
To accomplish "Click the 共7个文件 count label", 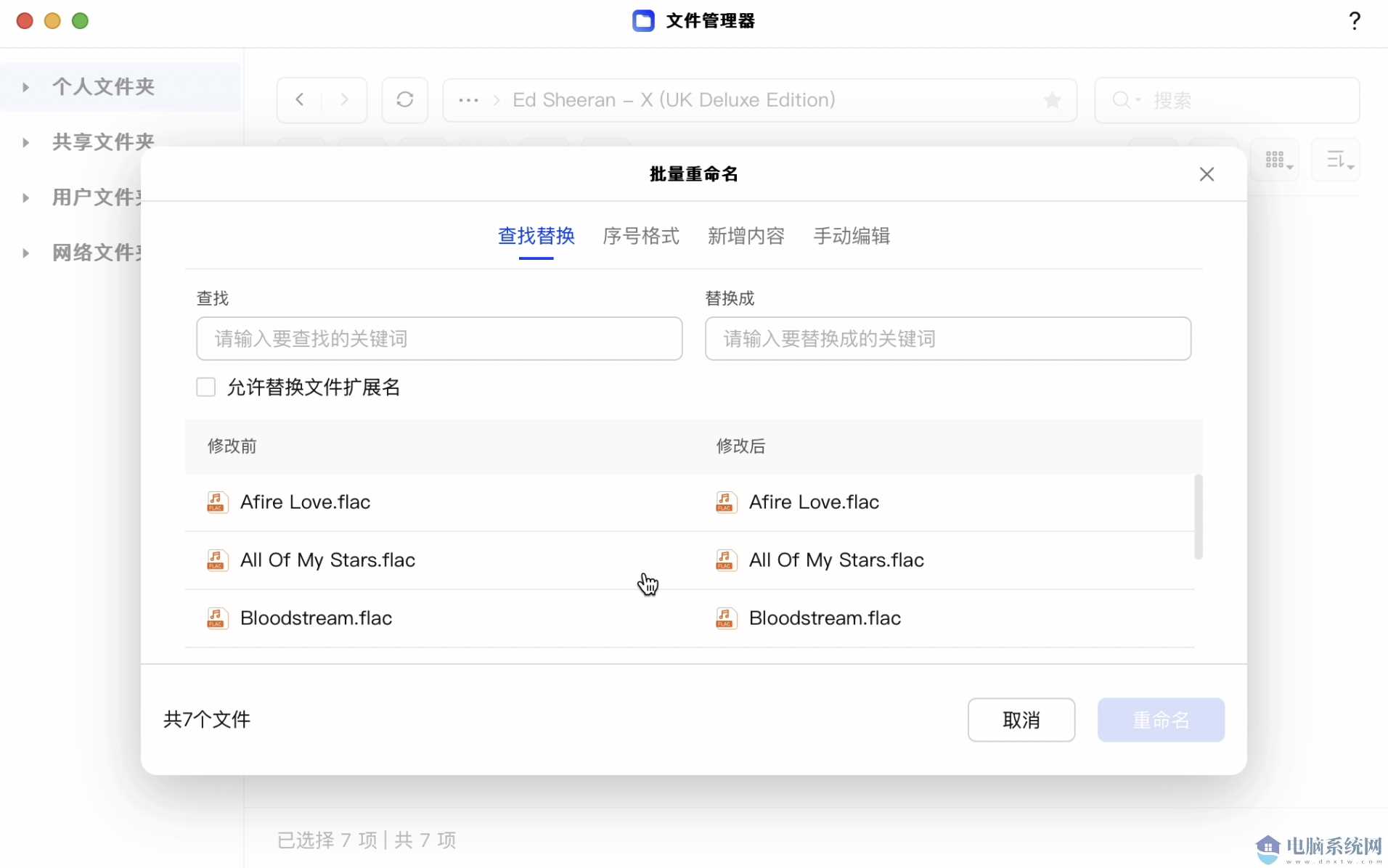I will (207, 719).
